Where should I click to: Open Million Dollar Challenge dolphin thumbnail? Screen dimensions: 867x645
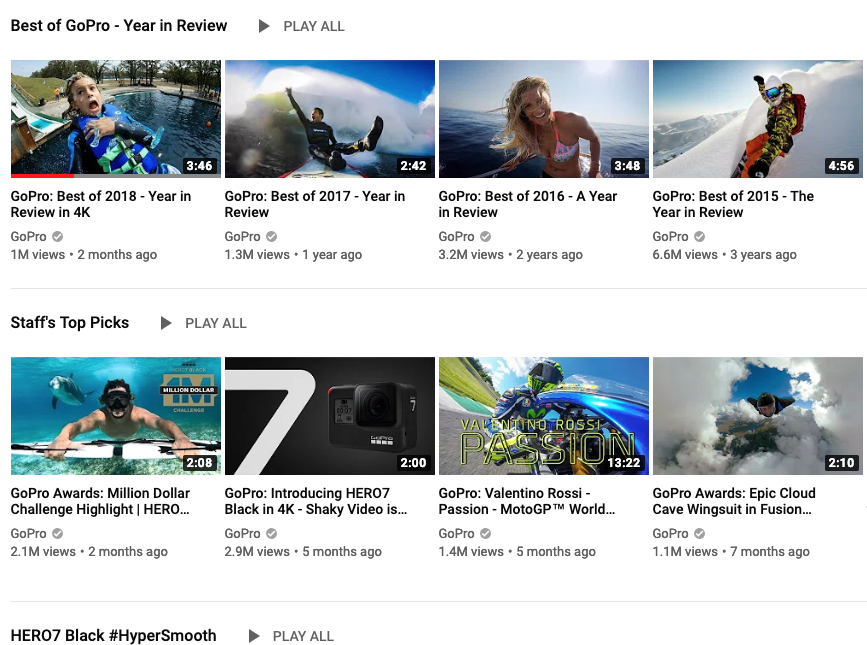tap(116, 416)
